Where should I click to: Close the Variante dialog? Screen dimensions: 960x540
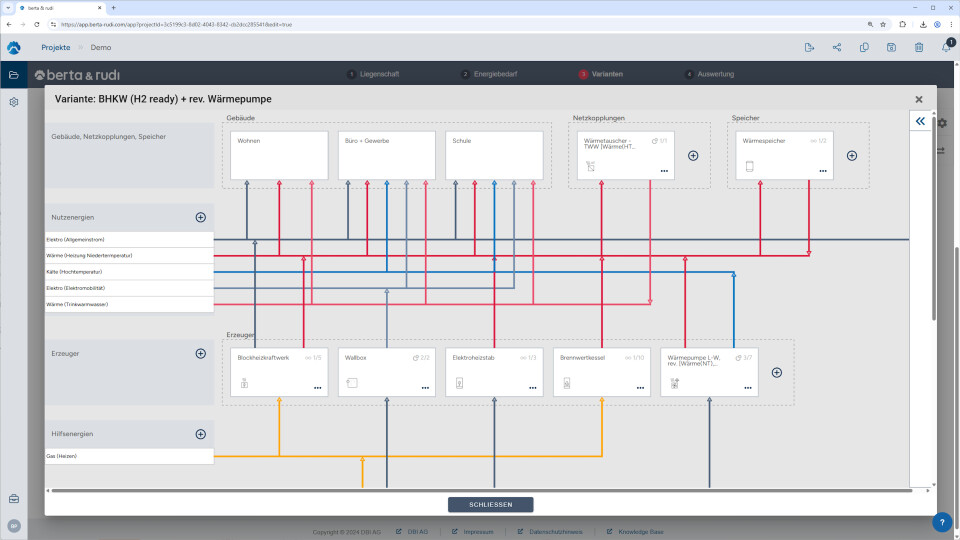918,99
